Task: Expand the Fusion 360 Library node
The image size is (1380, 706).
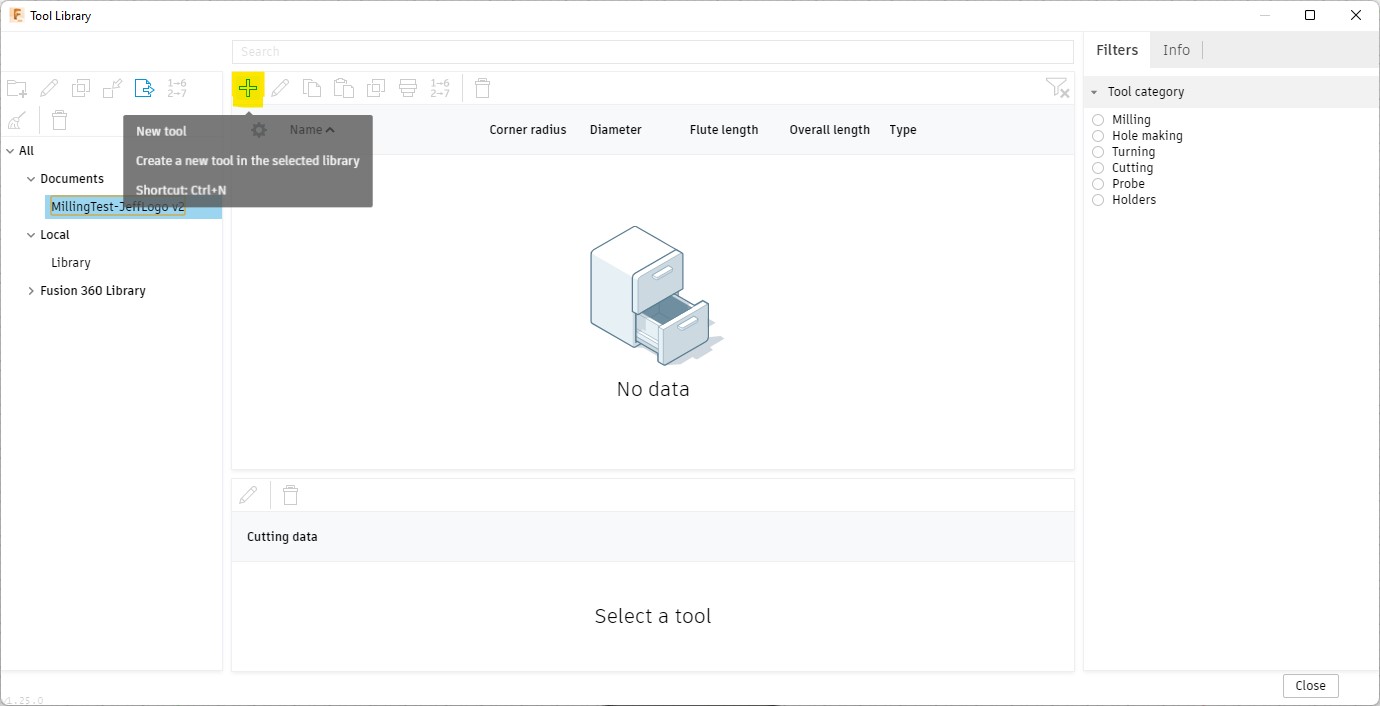Action: pos(31,291)
